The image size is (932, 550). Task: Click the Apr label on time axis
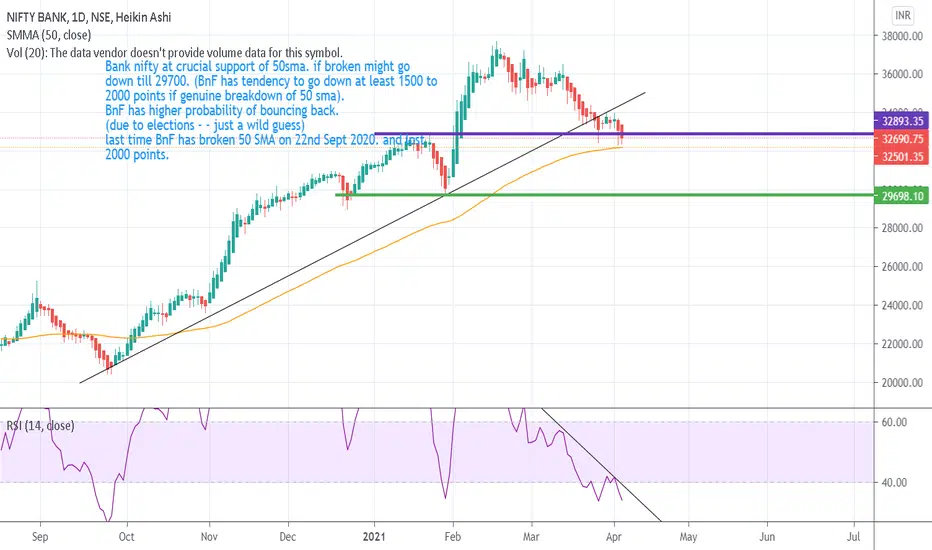click(614, 537)
